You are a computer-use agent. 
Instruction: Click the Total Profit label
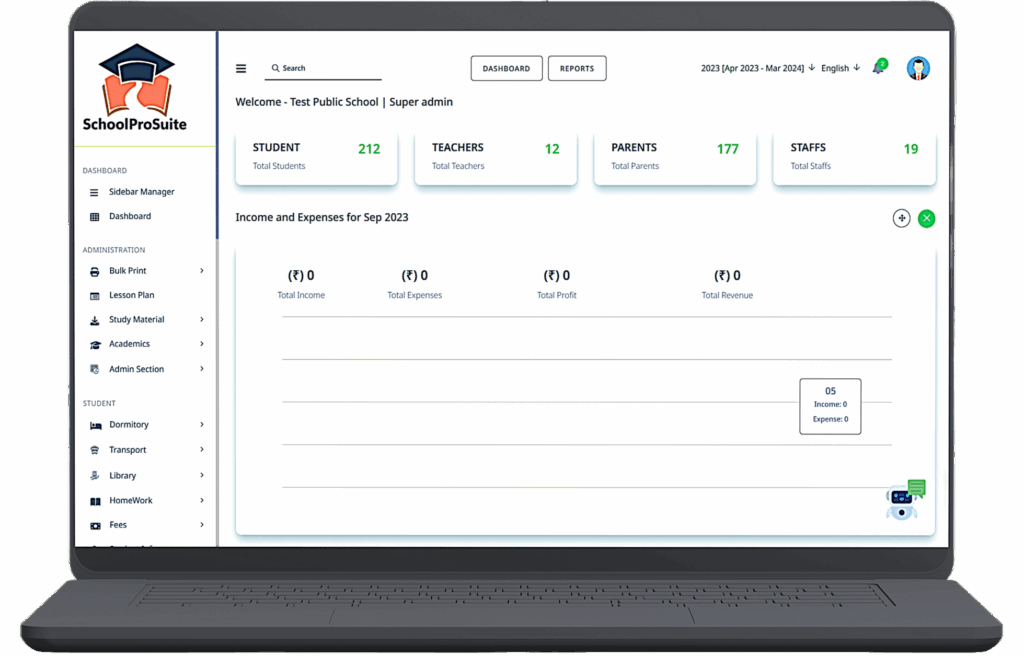556,295
